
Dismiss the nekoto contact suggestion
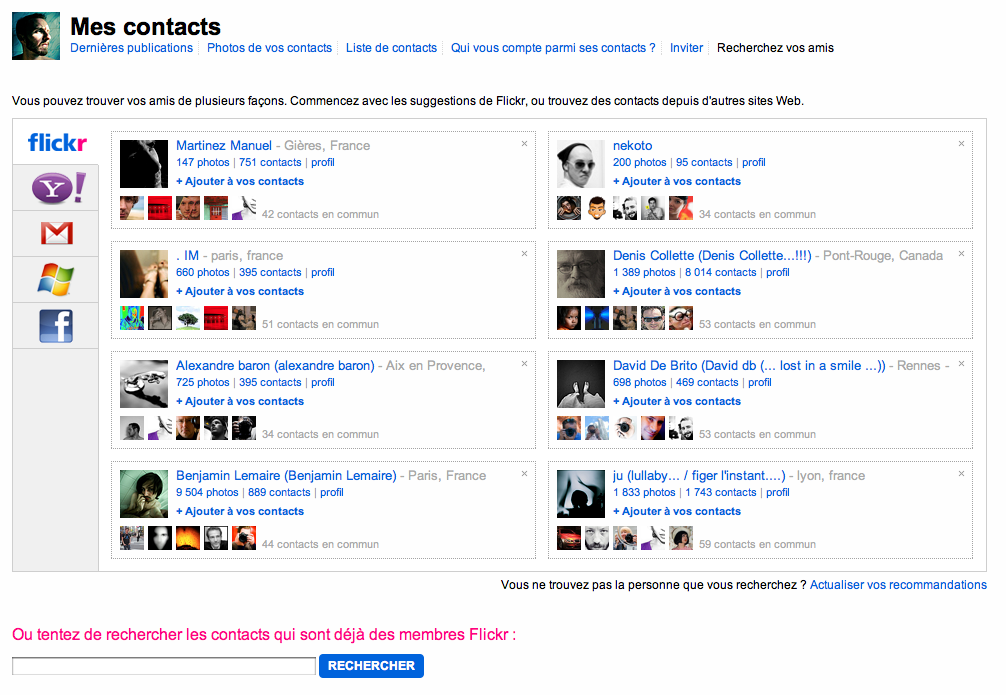pyautogui.click(x=961, y=144)
